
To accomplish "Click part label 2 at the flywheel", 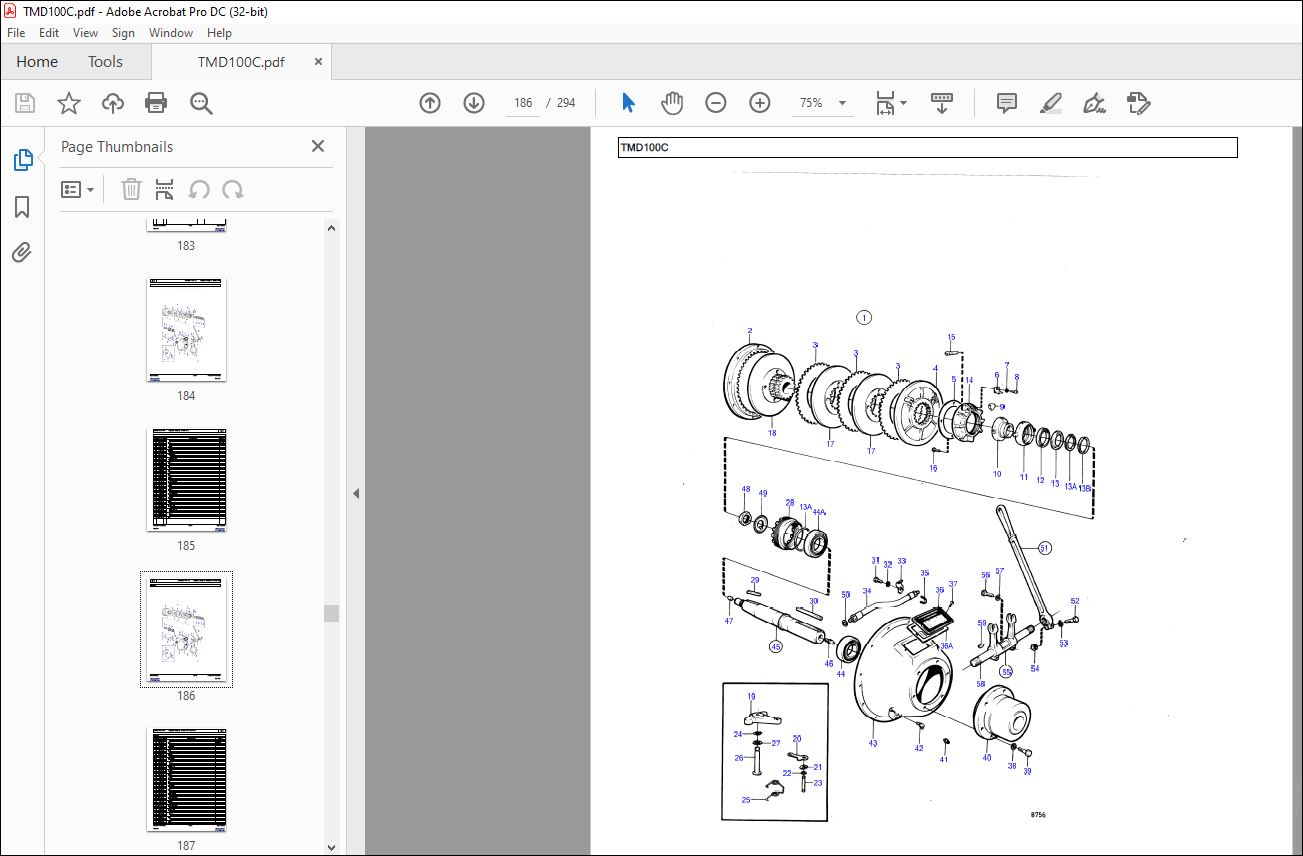I will 749,331.
